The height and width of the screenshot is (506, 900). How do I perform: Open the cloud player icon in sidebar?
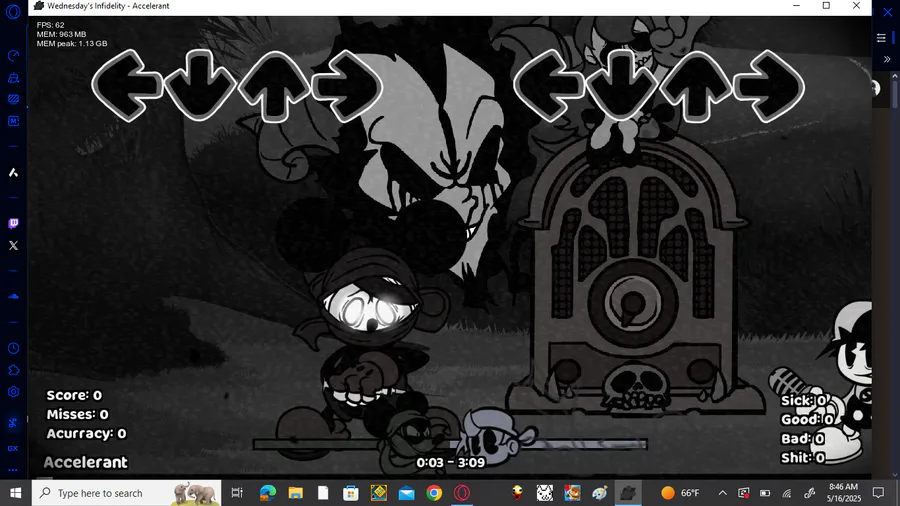(13, 297)
